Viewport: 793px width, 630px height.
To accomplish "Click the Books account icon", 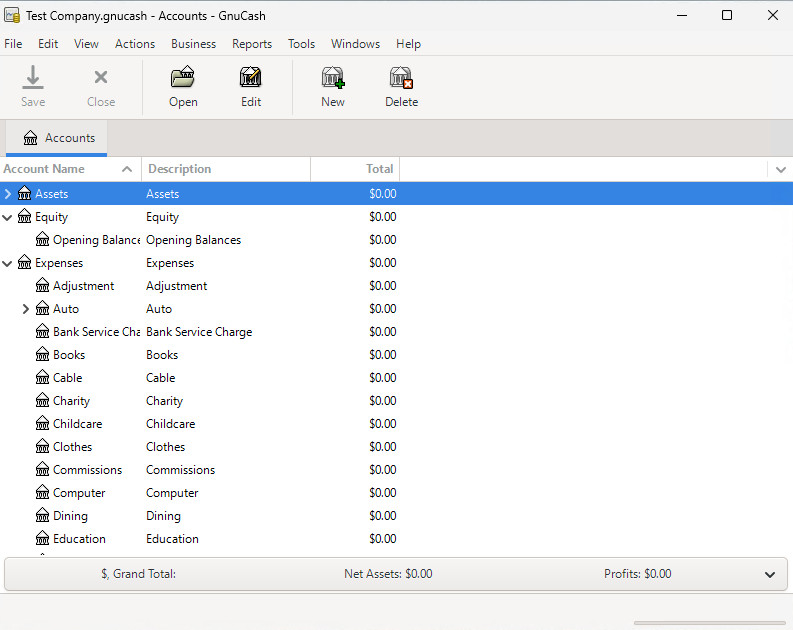I will [42, 354].
